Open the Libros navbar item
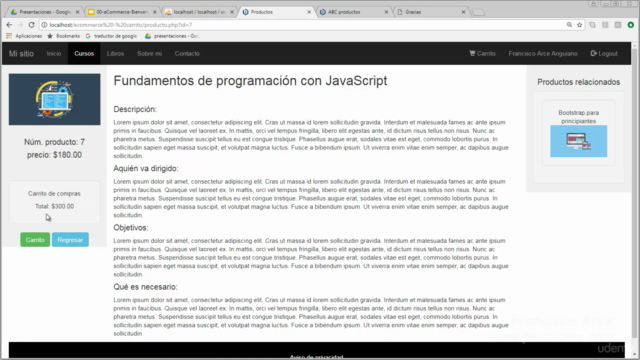Image resolution: width=640 pixels, height=360 pixels. point(116,53)
